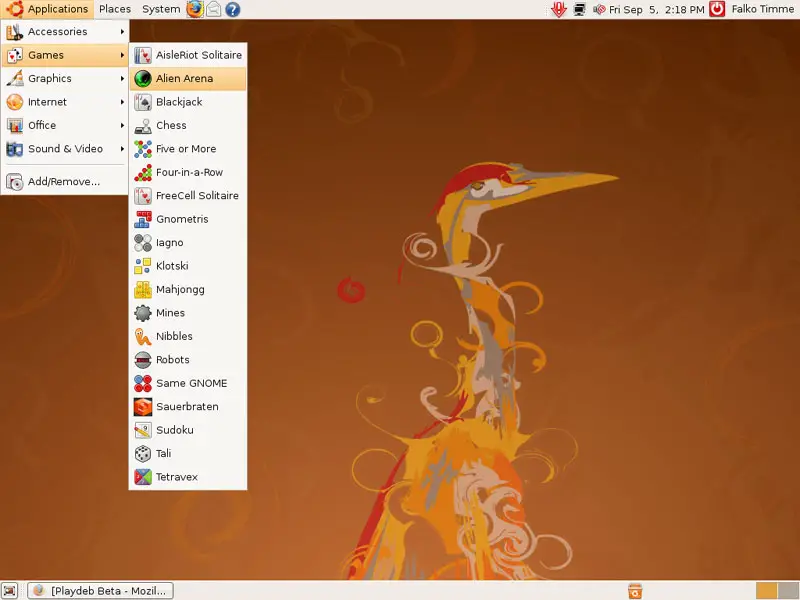Select the Games category in Applications menu
The image size is (800, 600).
65,55
